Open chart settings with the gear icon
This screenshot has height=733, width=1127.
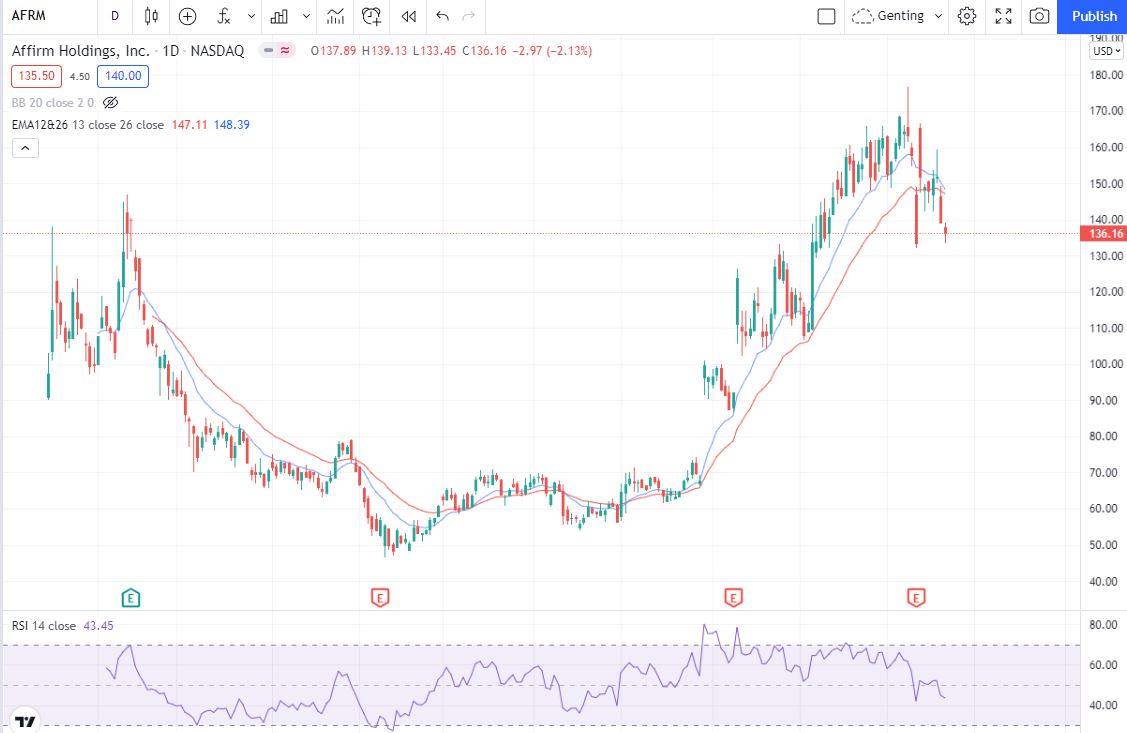tap(967, 16)
